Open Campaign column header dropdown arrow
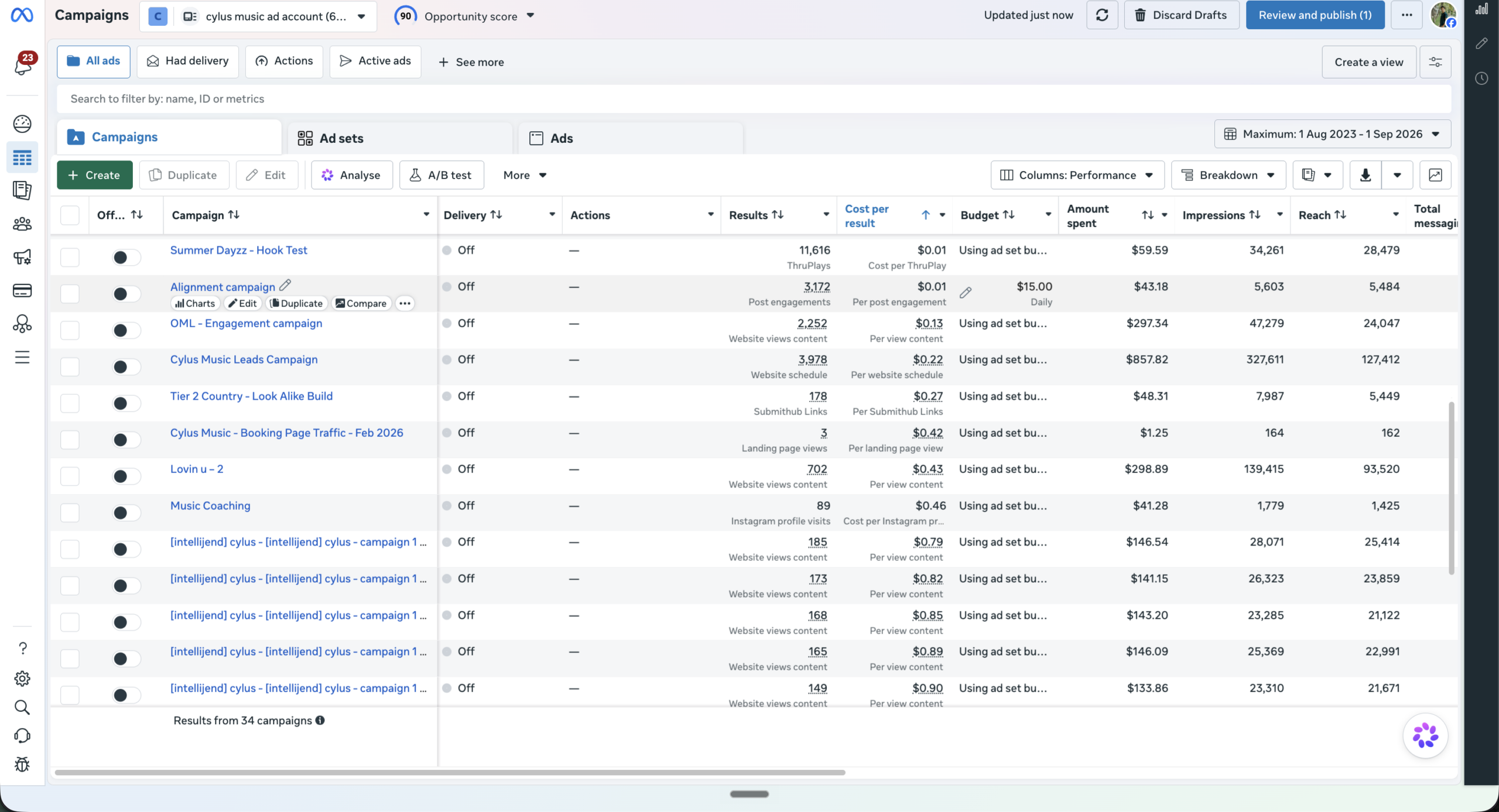The width and height of the screenshot is (1499, 812). click(426, 215)
